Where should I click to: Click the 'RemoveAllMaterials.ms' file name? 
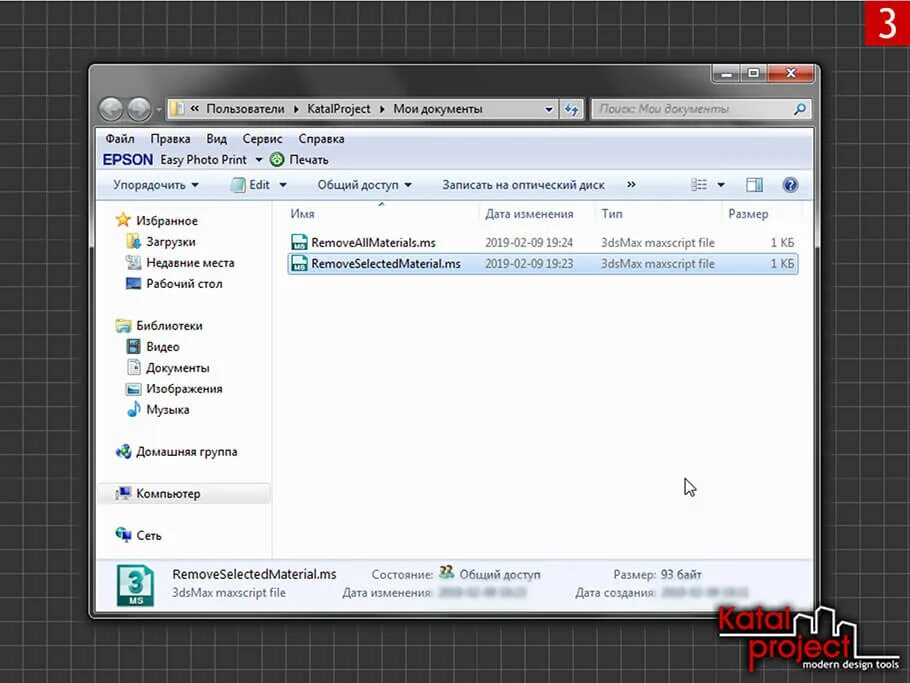pyautogui.click(x=373, y=243)
